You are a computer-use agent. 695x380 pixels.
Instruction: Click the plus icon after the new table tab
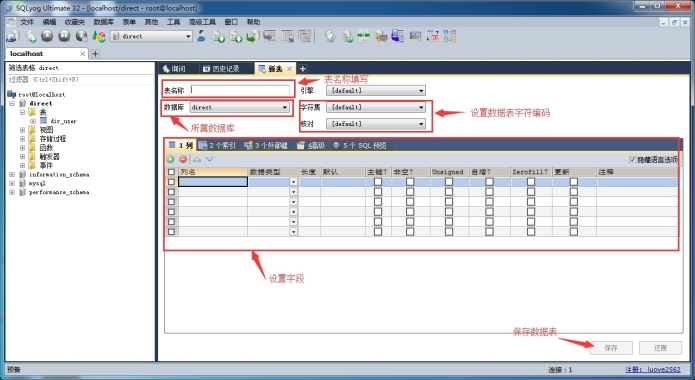(x=303, y=68)
